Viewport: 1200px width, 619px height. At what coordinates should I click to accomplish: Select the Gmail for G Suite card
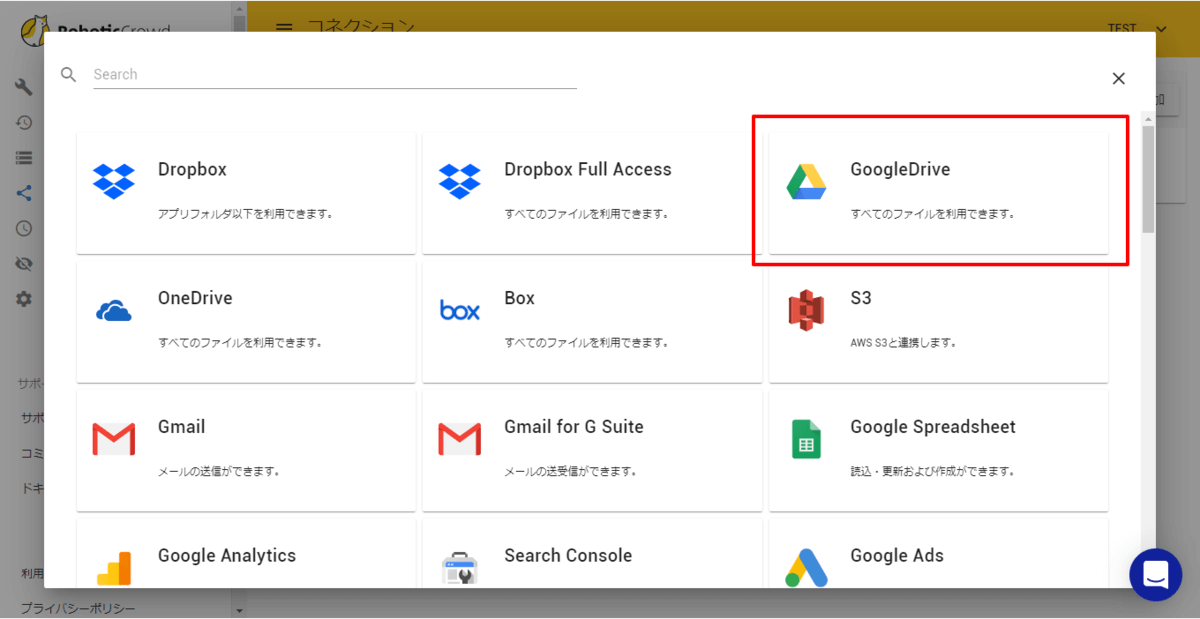[592, 450]
